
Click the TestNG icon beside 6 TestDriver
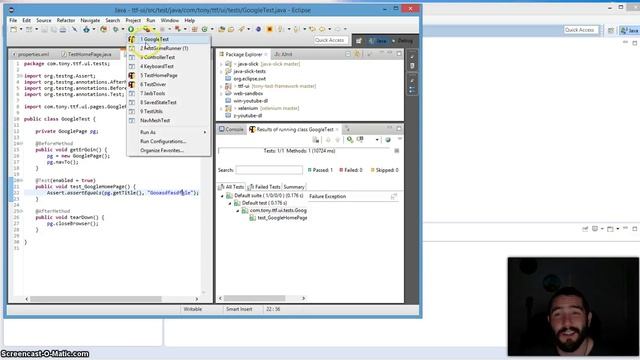[131, 84]
